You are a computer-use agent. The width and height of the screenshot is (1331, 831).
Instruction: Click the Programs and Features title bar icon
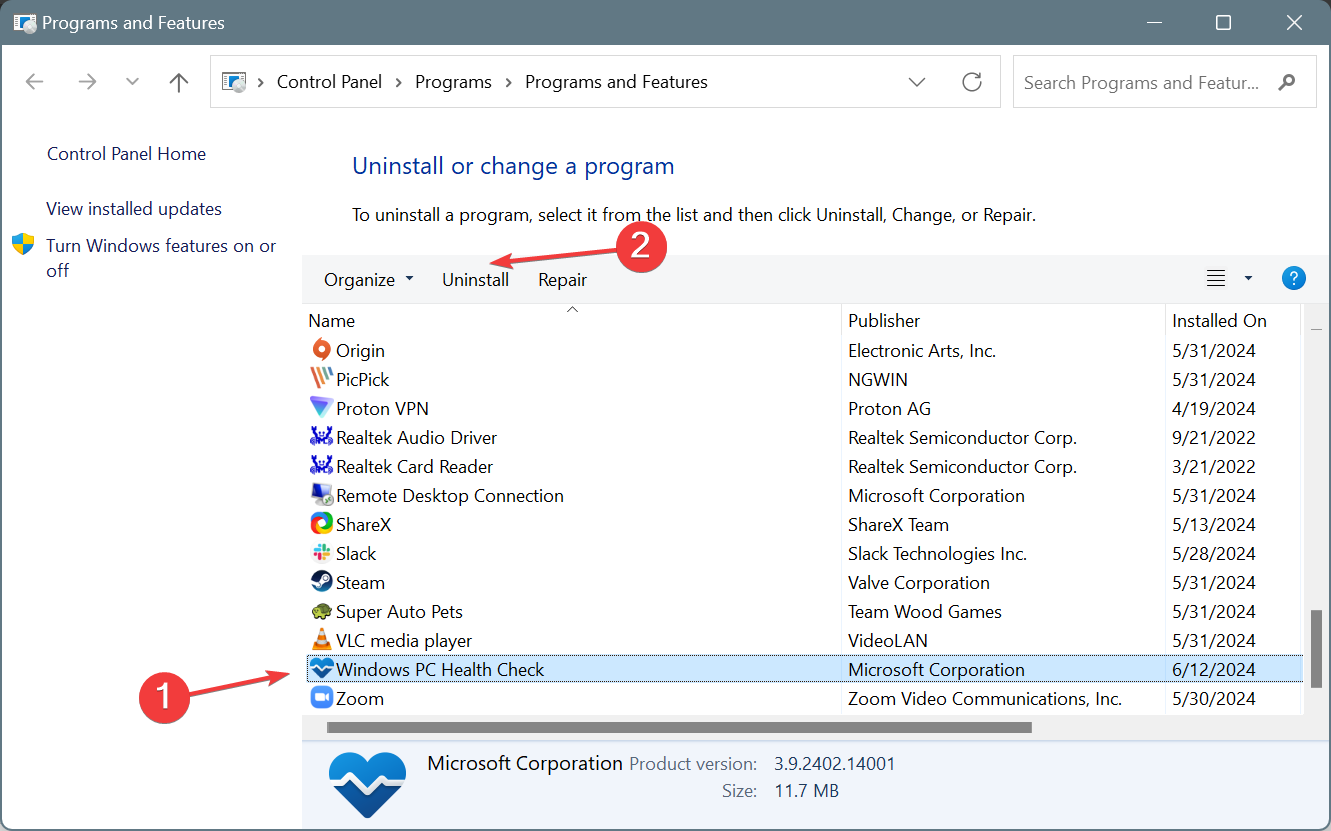[24, 22]
